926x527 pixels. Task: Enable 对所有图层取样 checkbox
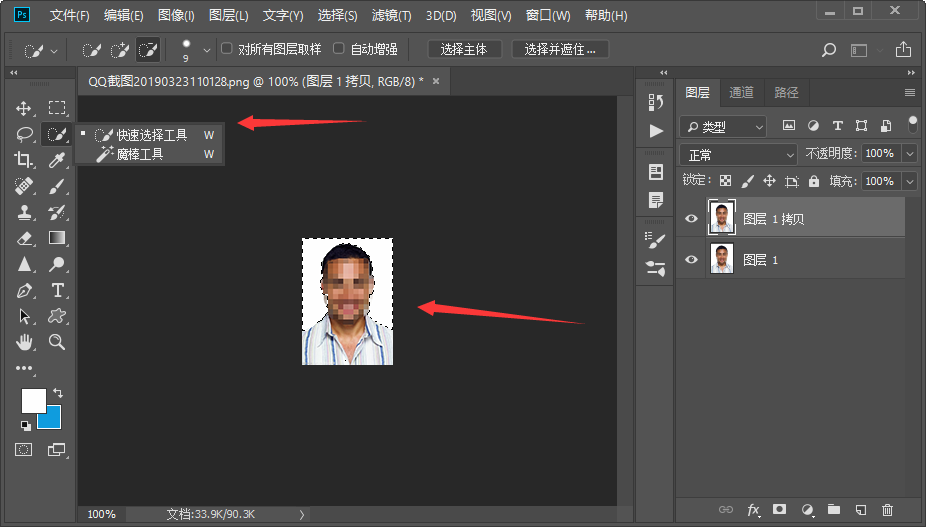pos(226,49)
